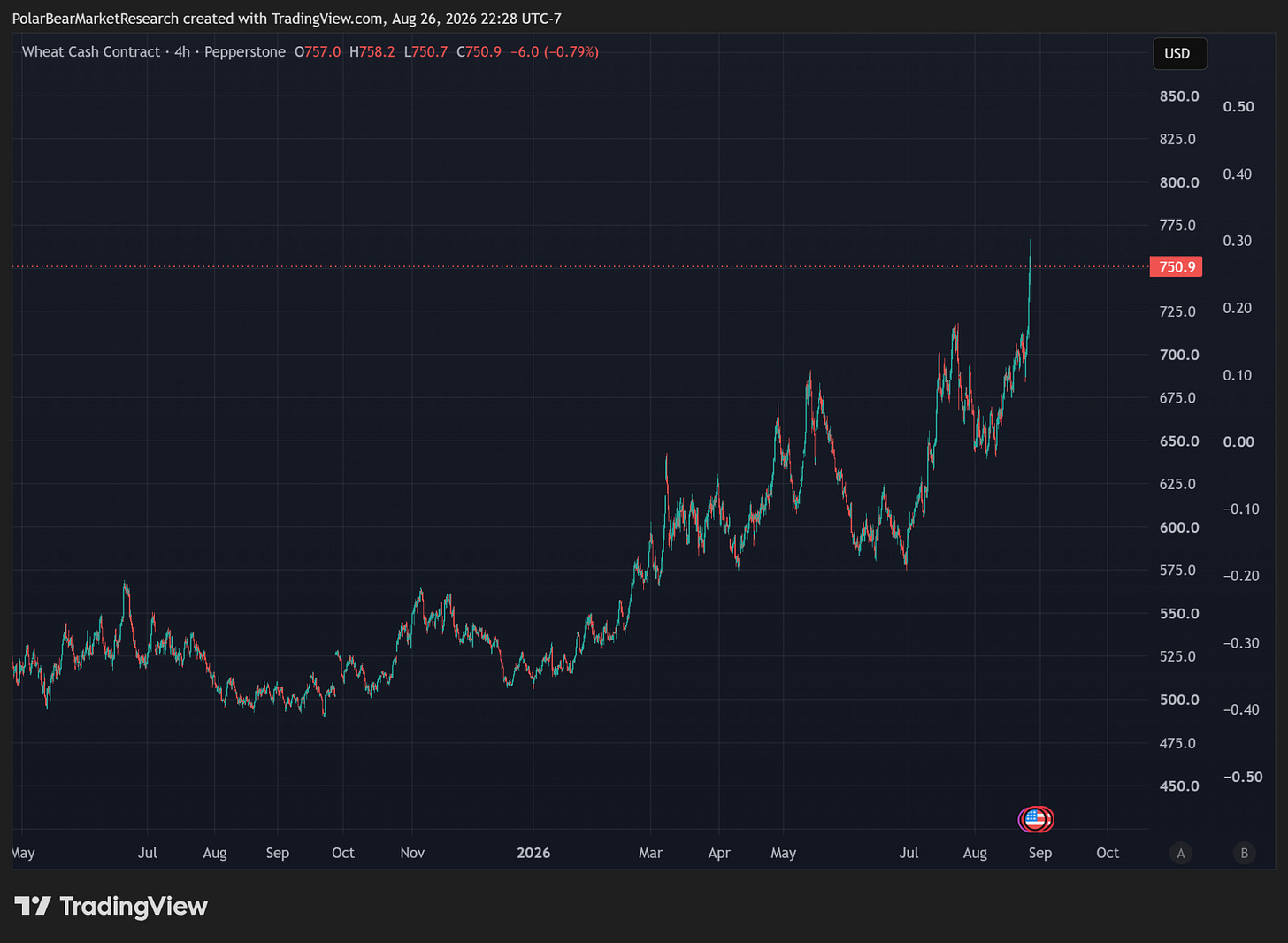Viewport: 1288px width, 943px height.
Task: Click the 825.0 price axis label
Action: [x=1179, y=139]
